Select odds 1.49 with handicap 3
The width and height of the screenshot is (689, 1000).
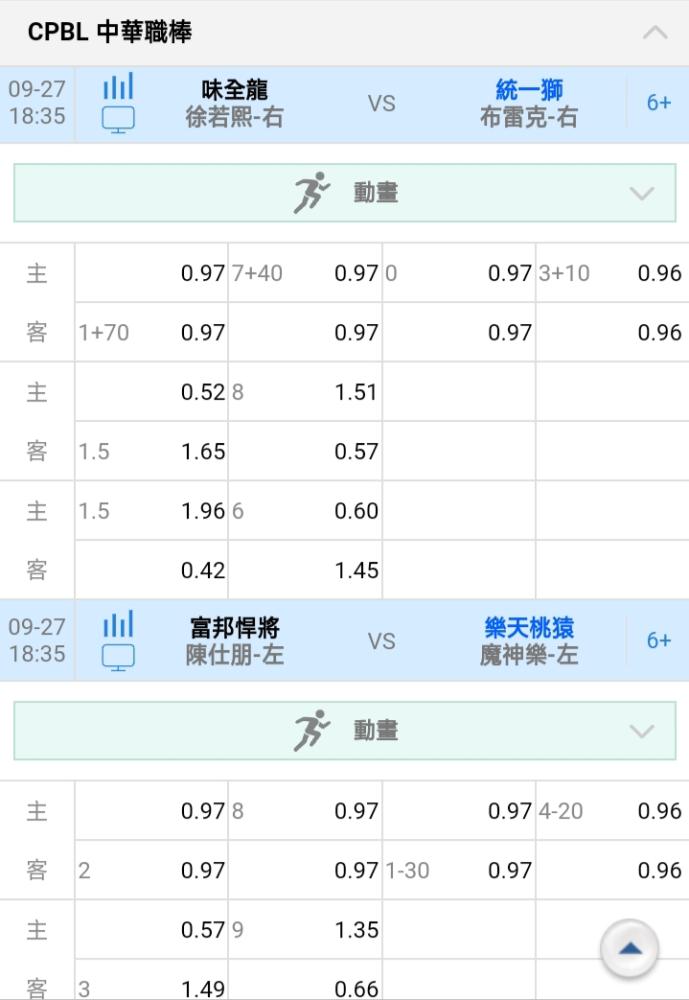click(203, 989)
